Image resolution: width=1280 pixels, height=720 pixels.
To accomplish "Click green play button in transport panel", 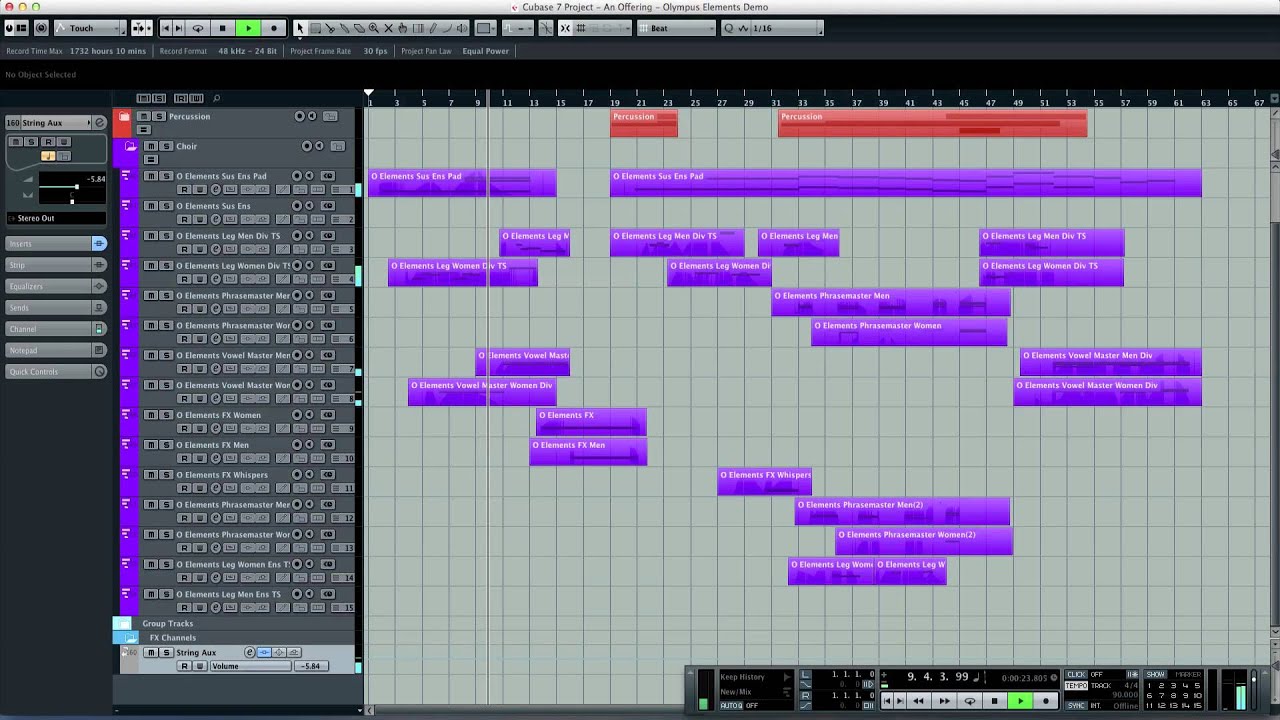I will coord(1021,701).
